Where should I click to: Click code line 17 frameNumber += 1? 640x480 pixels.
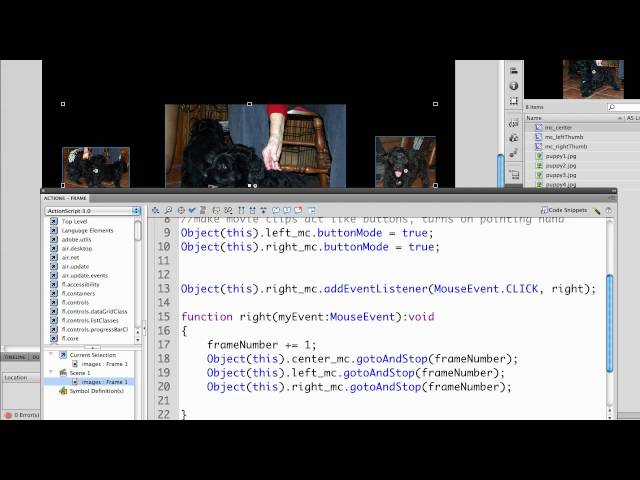tap(262, 344)
